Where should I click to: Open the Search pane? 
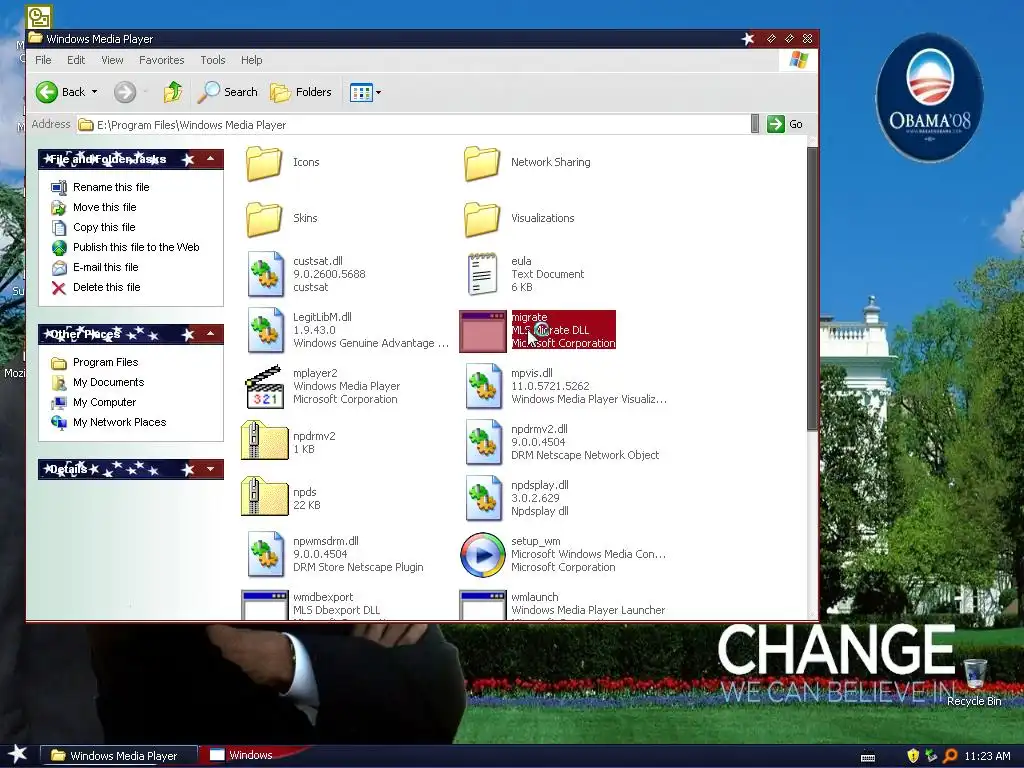point(228,92)
